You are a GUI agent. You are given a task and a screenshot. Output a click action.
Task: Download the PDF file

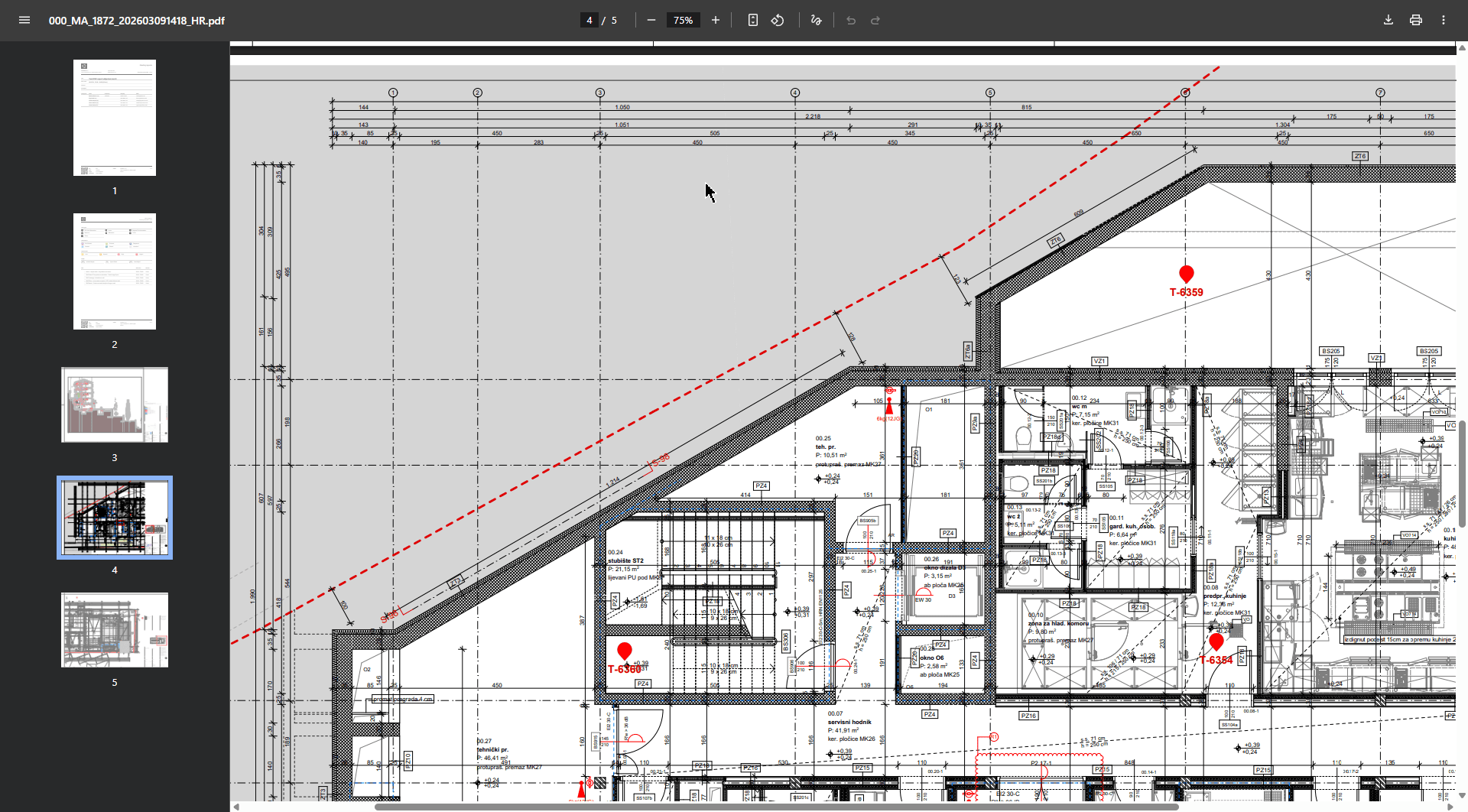point(1388,20)
